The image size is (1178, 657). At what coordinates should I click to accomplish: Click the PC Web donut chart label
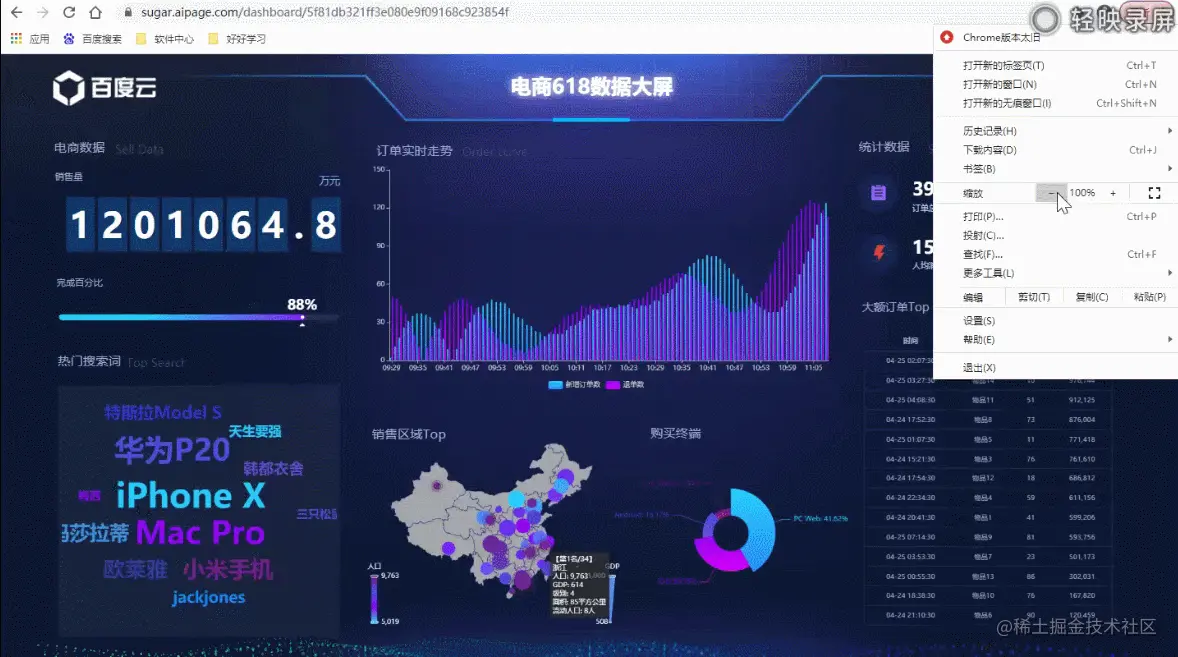pyautogui.click(x=820, y=518)
